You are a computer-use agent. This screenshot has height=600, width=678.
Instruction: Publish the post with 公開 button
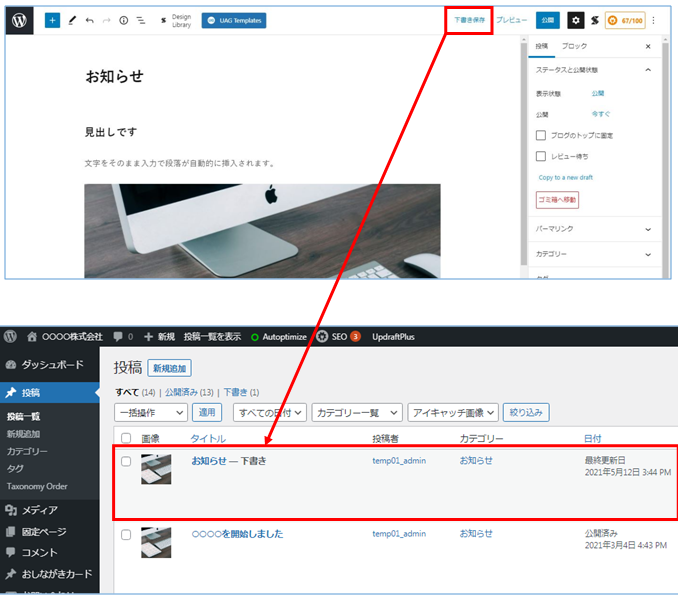pyautogui.click(x=547, y=20)
